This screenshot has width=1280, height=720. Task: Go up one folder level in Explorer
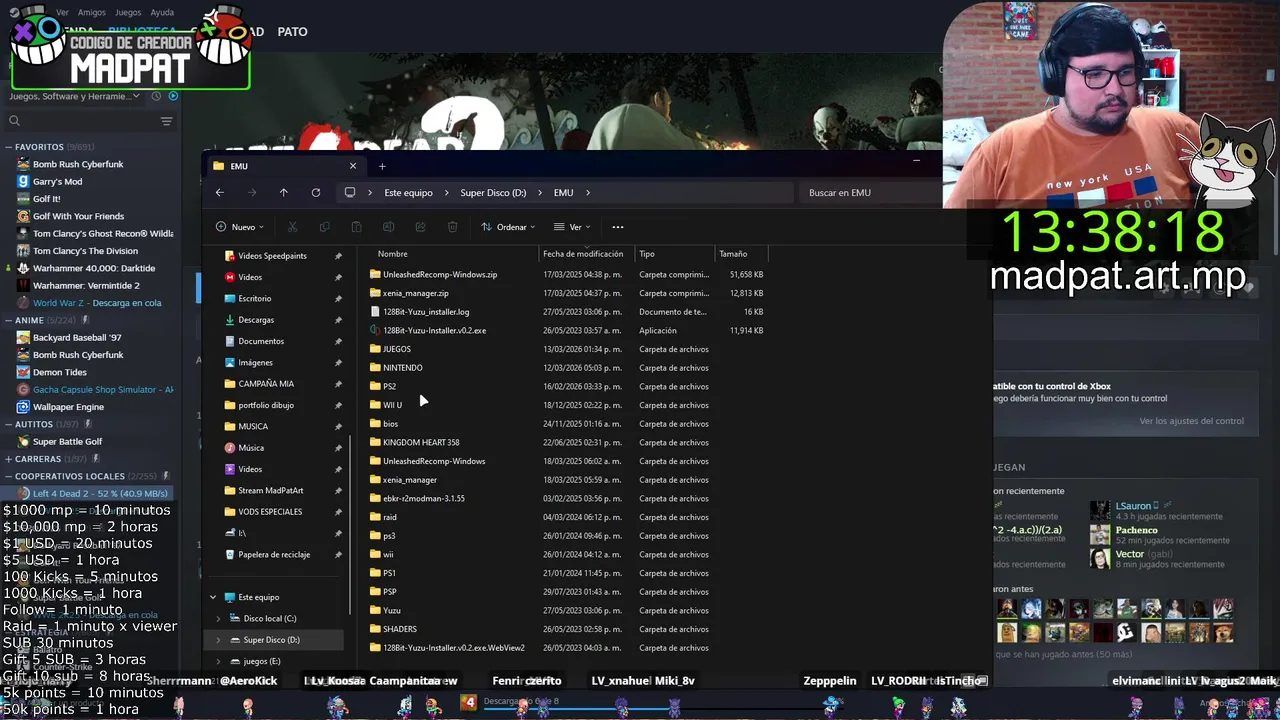click(284, 192)
